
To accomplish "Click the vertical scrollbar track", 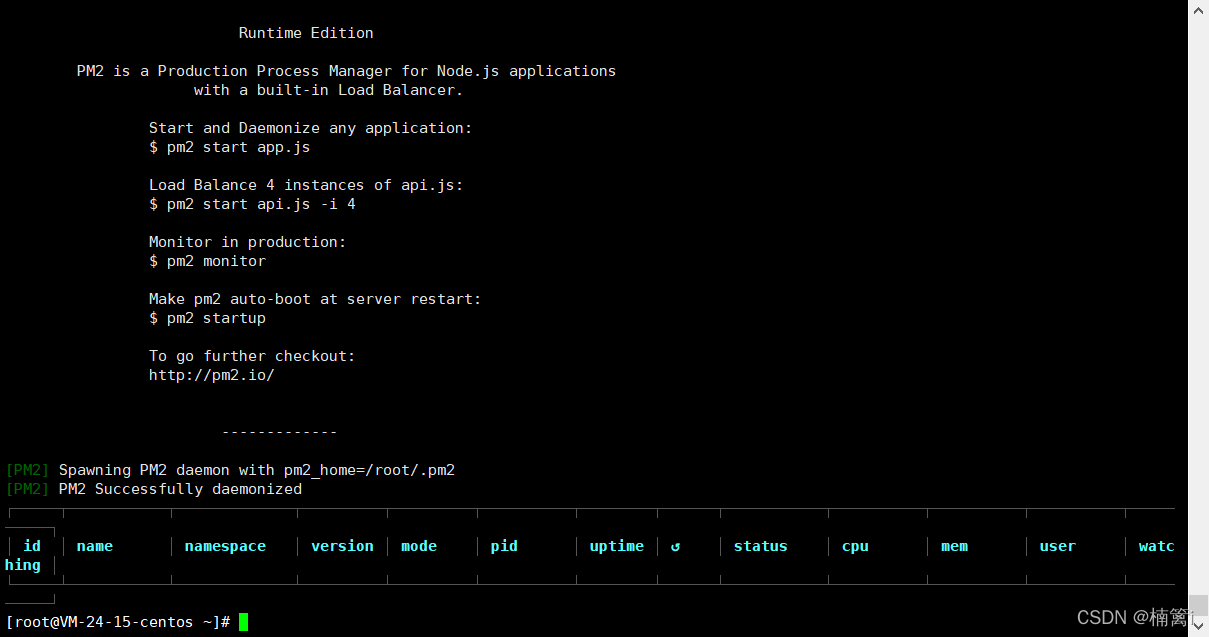I will click(x=1198, y=300).
